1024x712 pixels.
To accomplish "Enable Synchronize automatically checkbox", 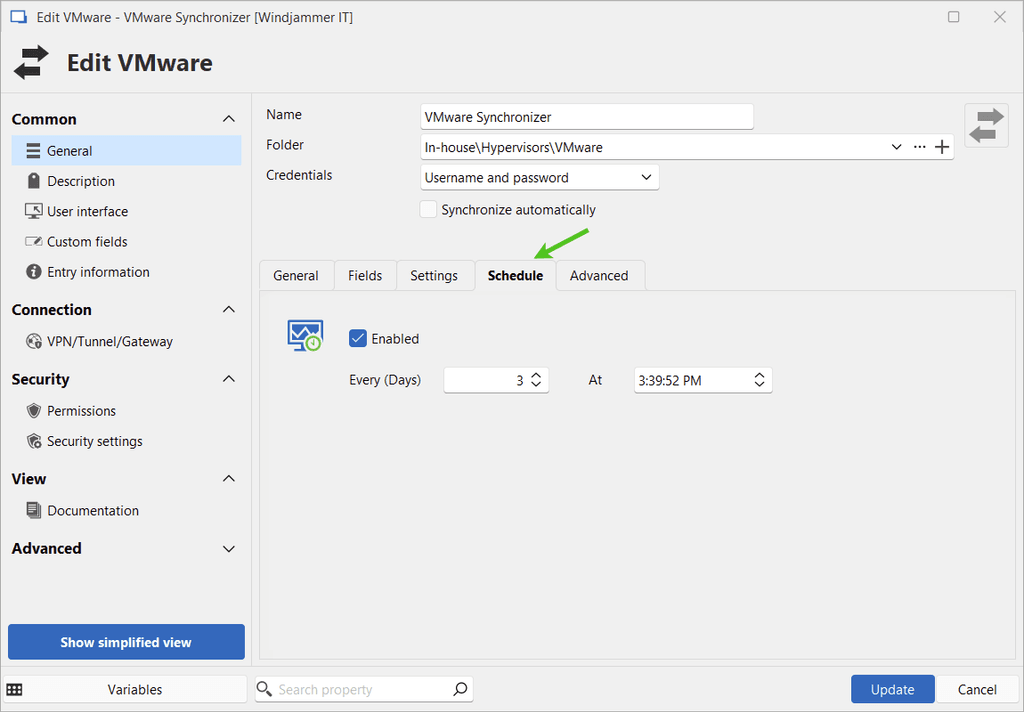I will [x=429, y=209].
